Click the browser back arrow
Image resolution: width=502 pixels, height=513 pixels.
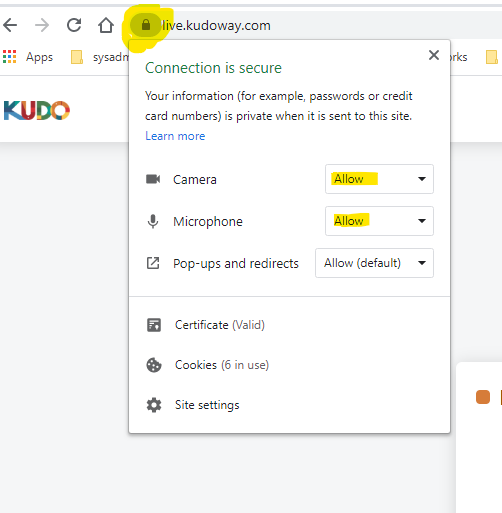[x=10, y=25]
